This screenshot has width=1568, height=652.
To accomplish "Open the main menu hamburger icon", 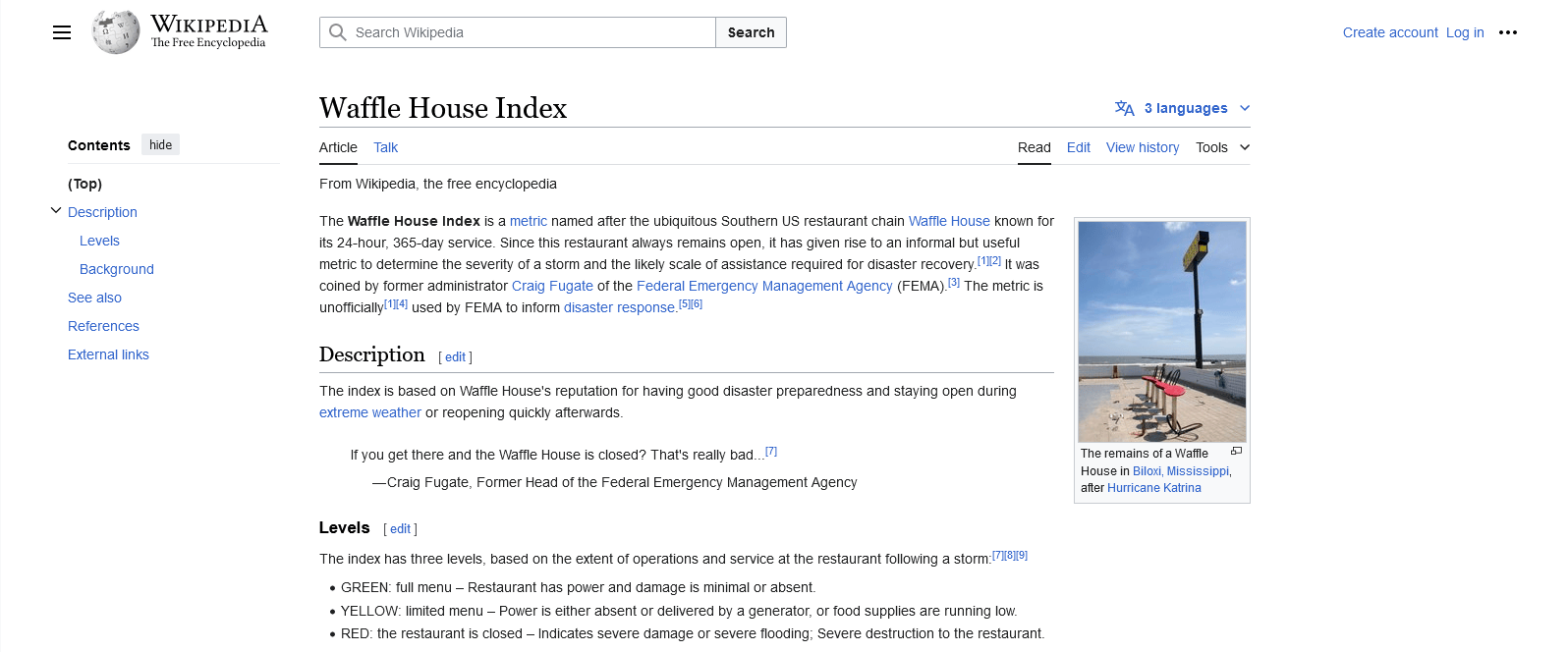I will coord(62,32).
